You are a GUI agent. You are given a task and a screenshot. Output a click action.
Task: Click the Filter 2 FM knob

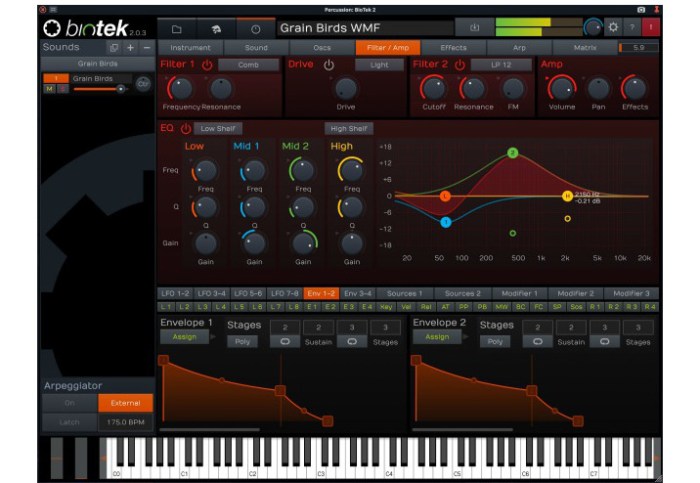(513, 88)
